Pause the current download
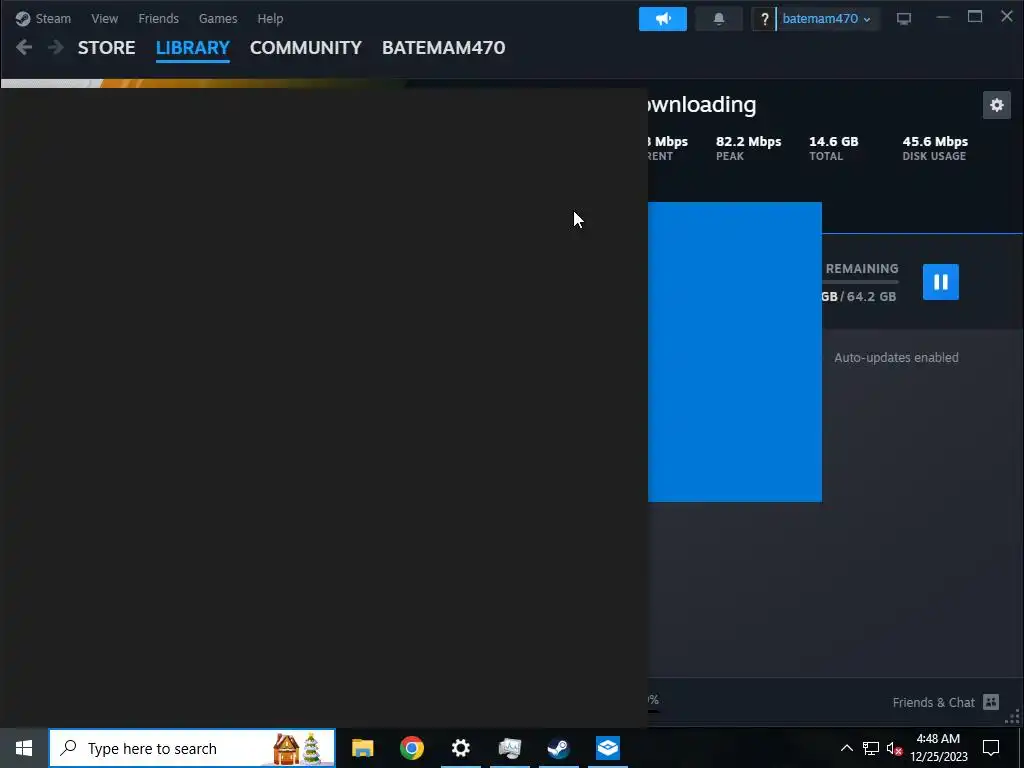The image size is (1024, 768). (x=940, y=282)
